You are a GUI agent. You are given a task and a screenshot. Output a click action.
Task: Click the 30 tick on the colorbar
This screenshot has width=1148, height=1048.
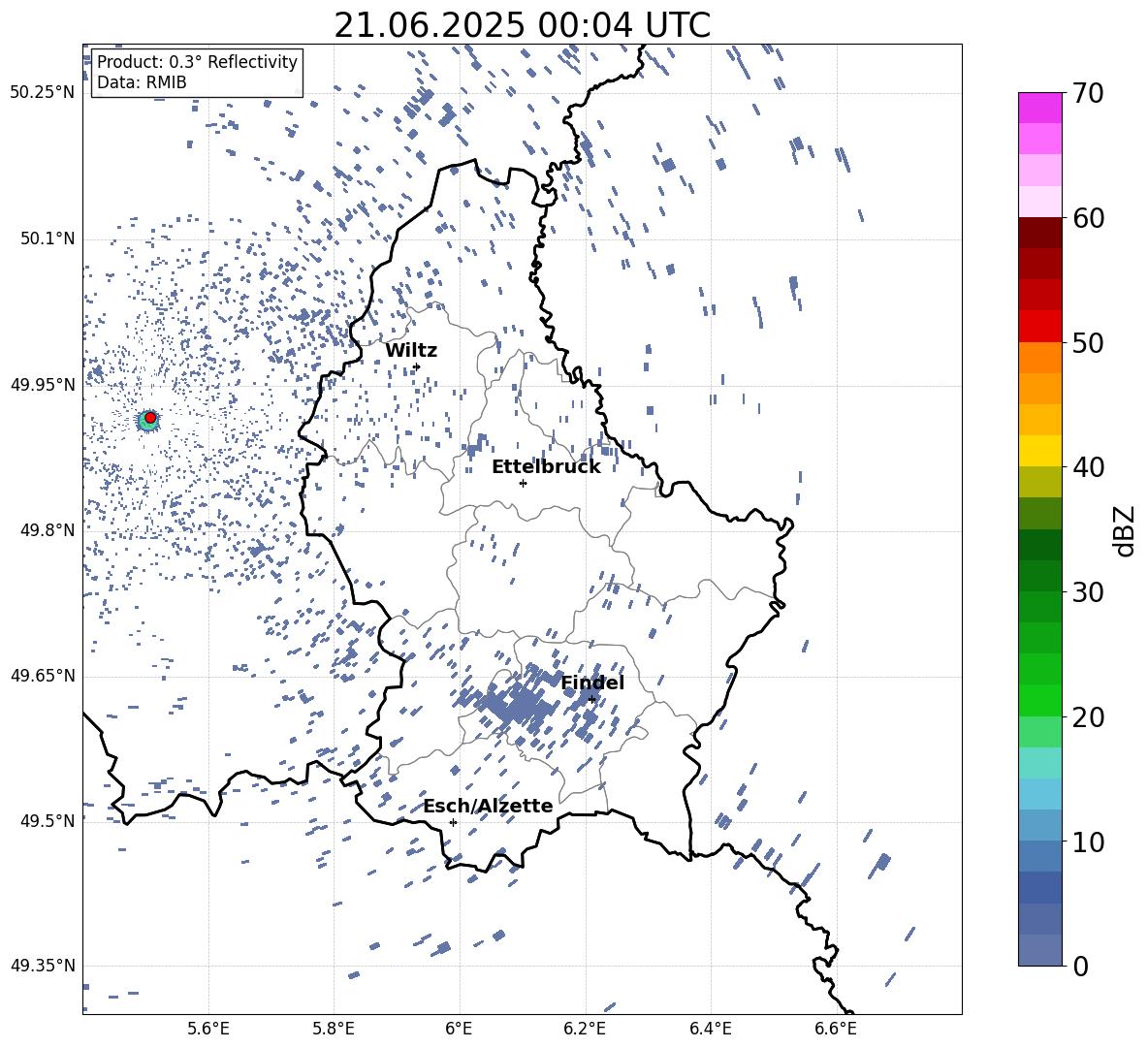pyautogui.click(x=1088, y=592)
